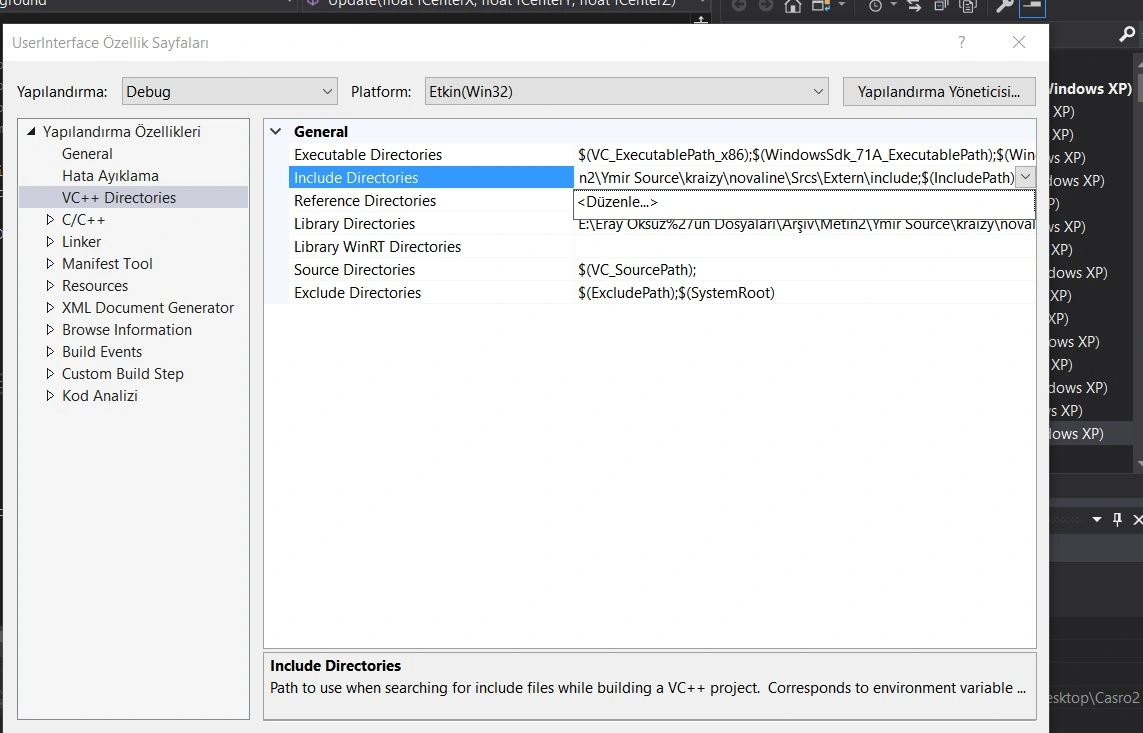
Task: Select the <Düzenle...> option in list
Action: (617, 202)
